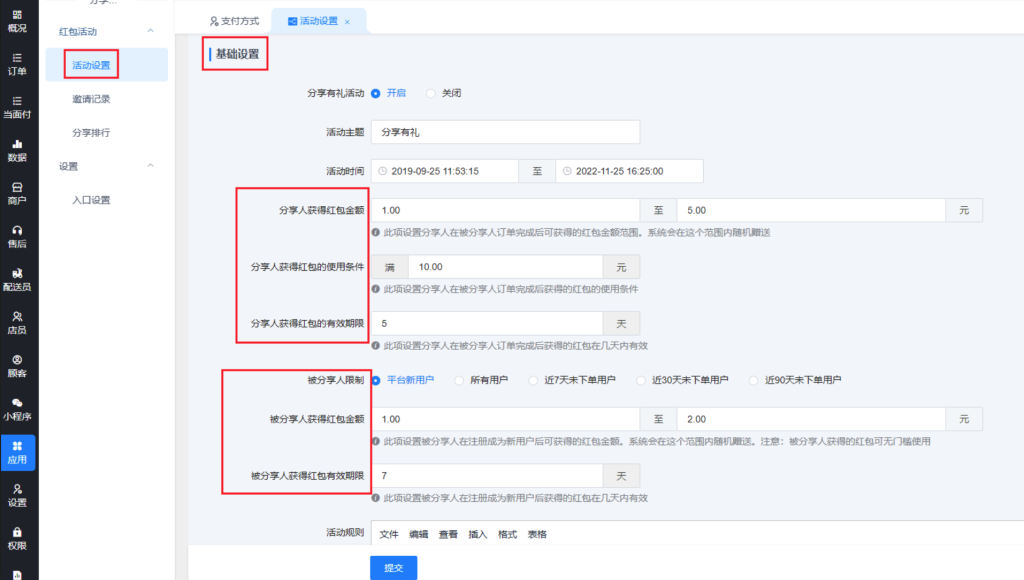Collapse the 设置 submenu group
Viewport: 1024px width, 580px height.
coord(150,166)
